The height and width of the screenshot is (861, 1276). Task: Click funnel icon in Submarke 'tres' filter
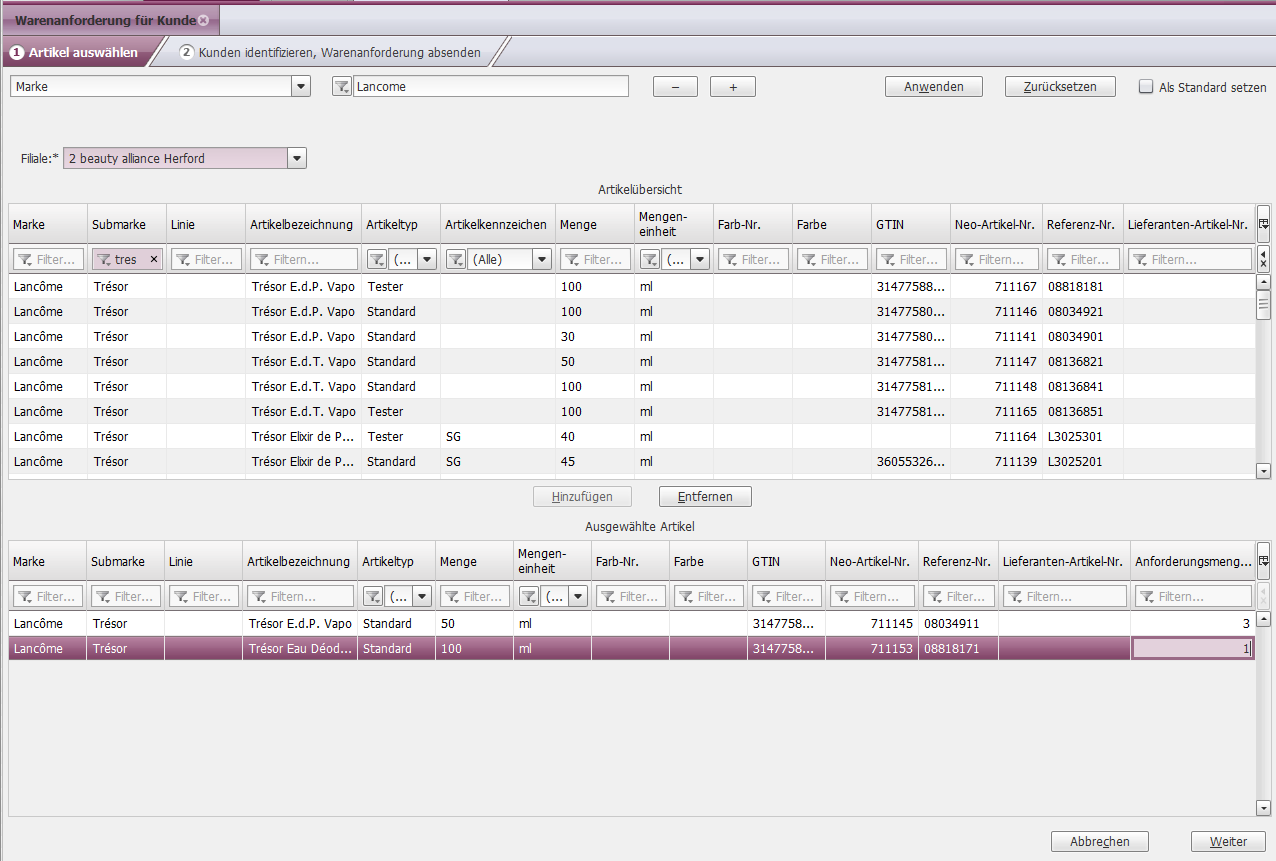point(103,260)
